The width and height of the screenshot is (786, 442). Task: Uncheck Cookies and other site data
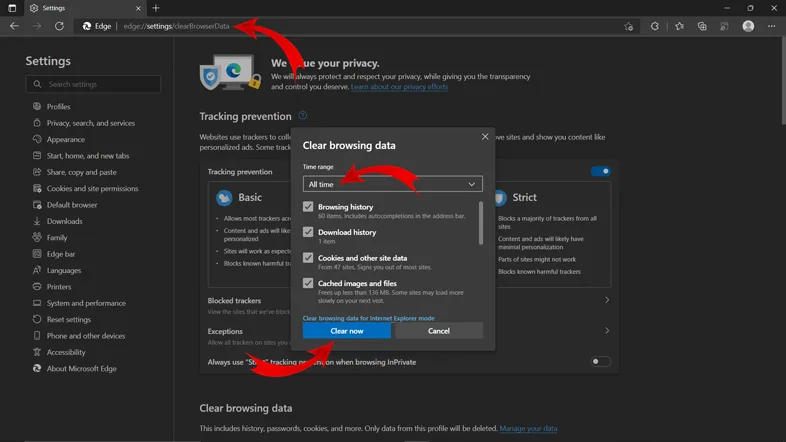click(x=308, y=258)
